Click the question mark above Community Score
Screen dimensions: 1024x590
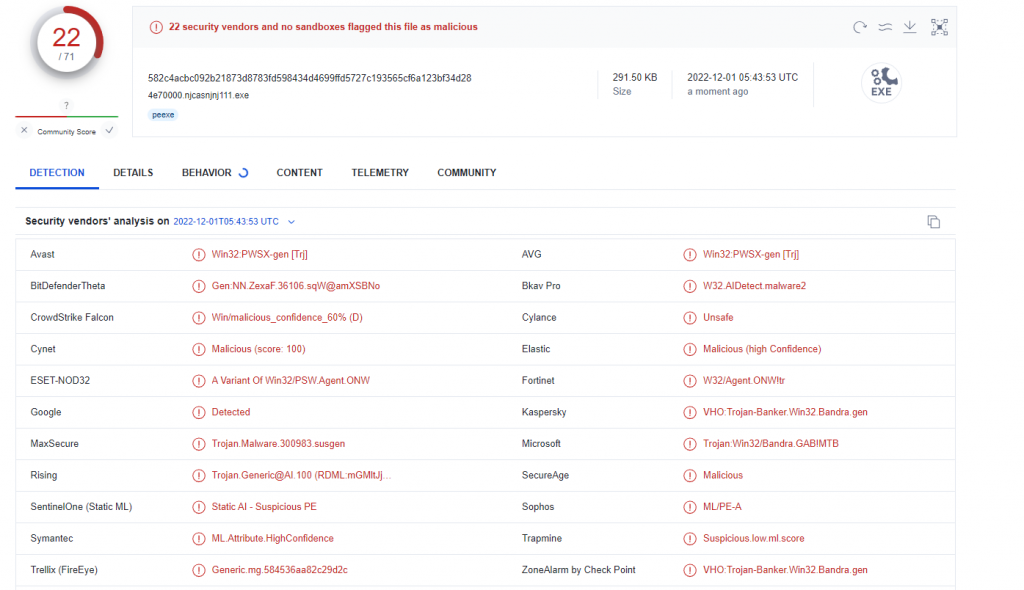pos(66,105)
